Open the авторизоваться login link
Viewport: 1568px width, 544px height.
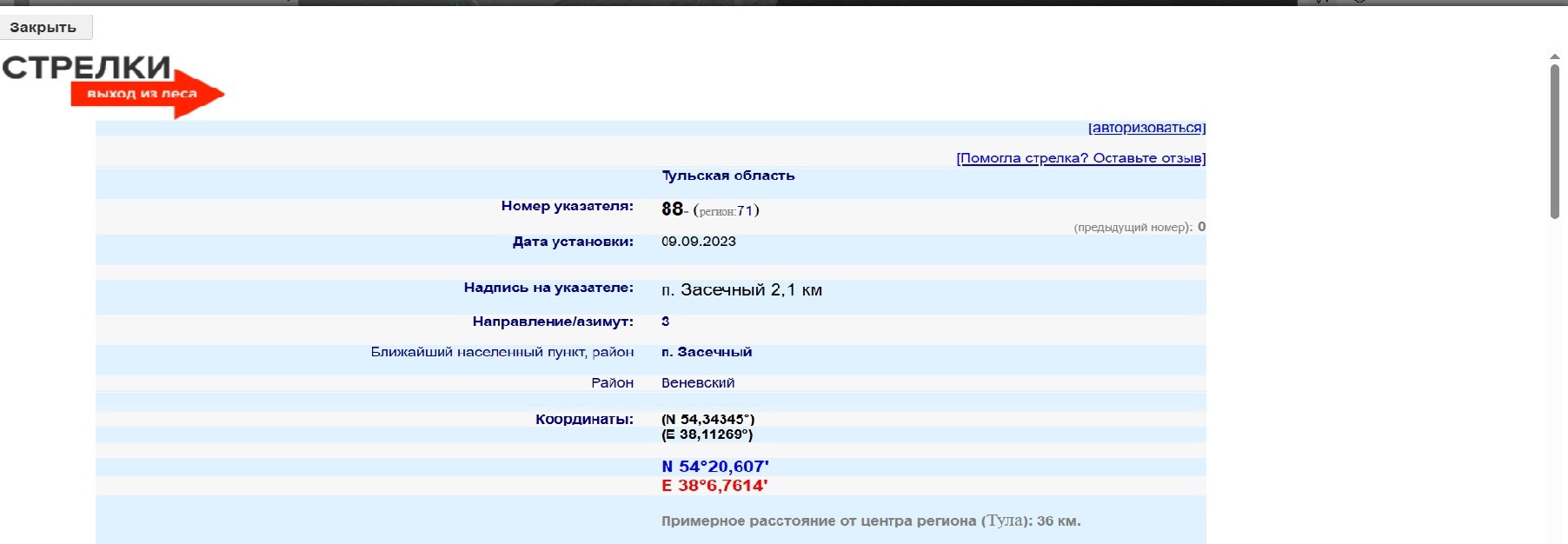pyautogui.click(x=1146, y=128)
